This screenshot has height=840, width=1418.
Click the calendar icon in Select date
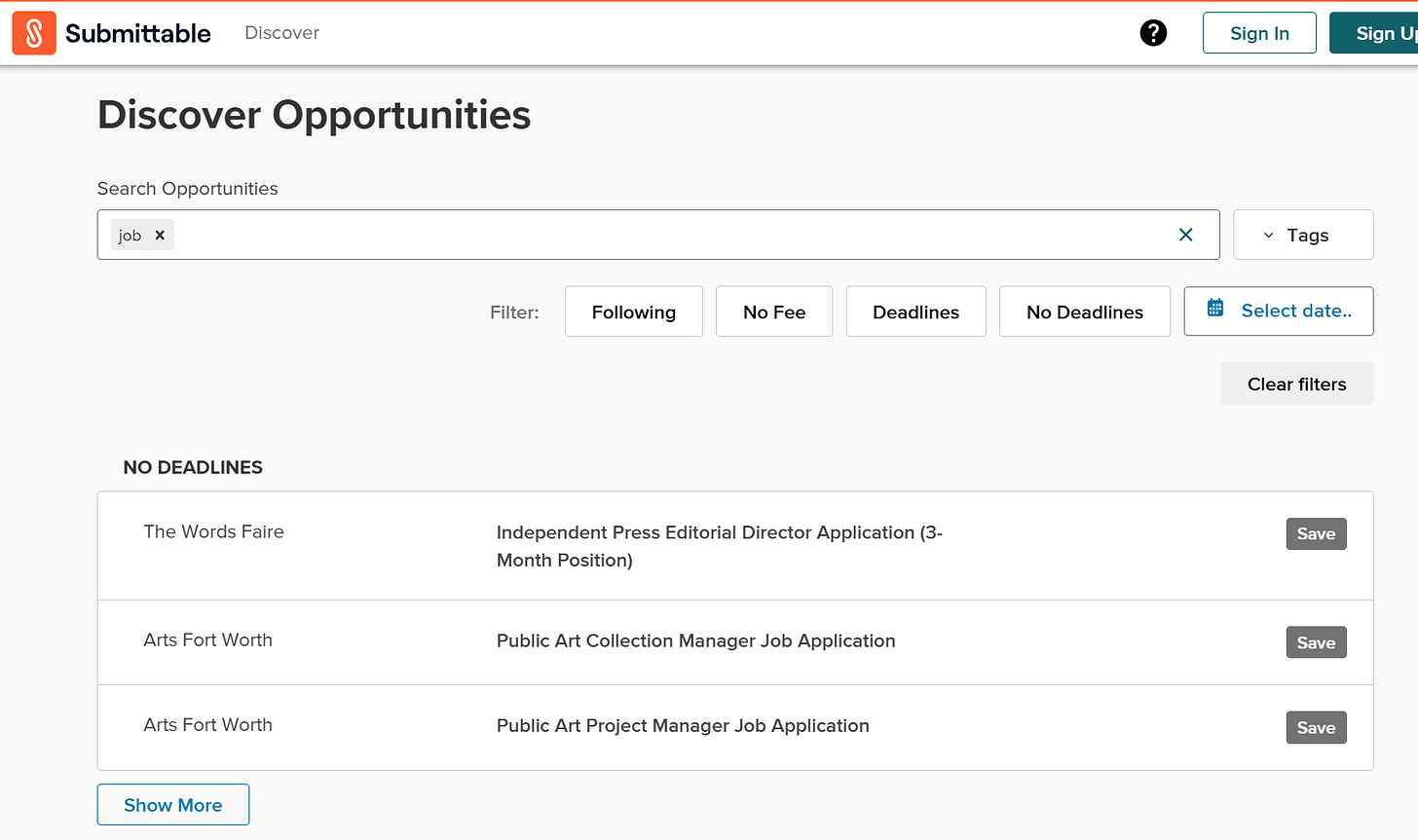pyautogui.click(x=1215, y=309)
